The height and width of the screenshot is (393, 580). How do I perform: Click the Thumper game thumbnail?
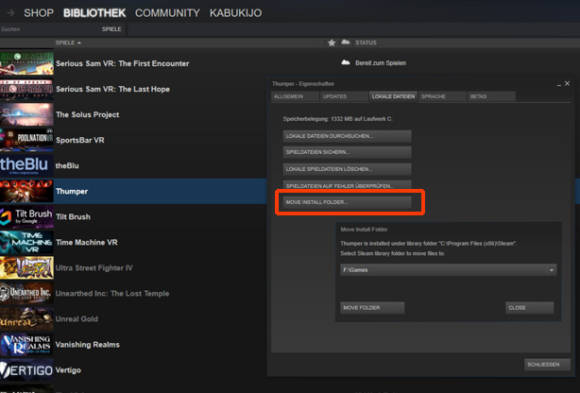tap(27, 191)
